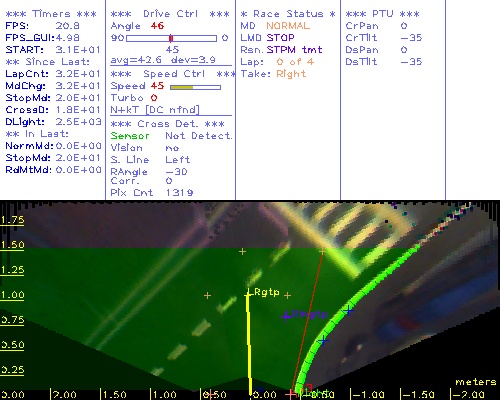Click the N+kT [DC nfnd] status line

155,110
